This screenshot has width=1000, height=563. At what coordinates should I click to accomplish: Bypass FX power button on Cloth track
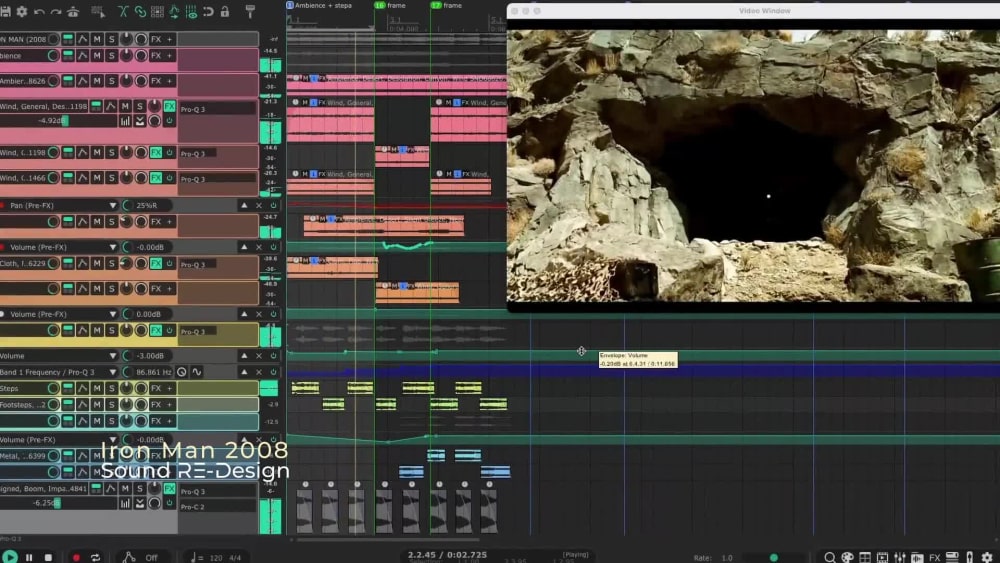170,263
